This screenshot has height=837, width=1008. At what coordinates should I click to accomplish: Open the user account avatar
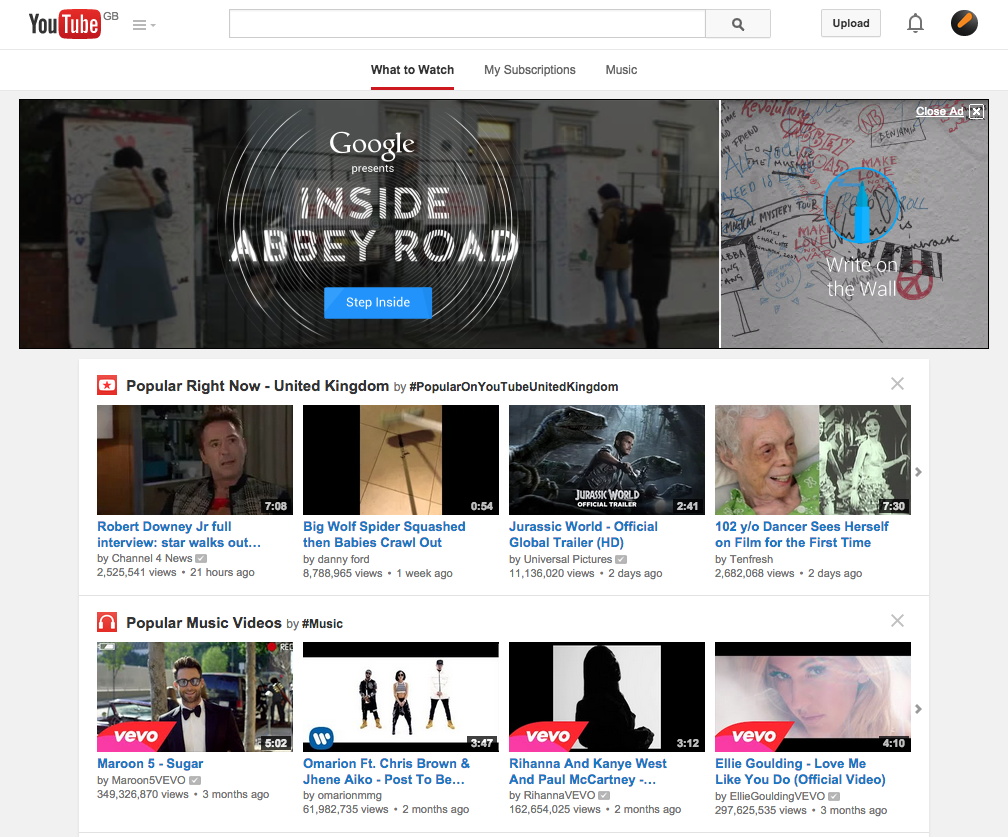pyautogui.click(x=964, y=23)
